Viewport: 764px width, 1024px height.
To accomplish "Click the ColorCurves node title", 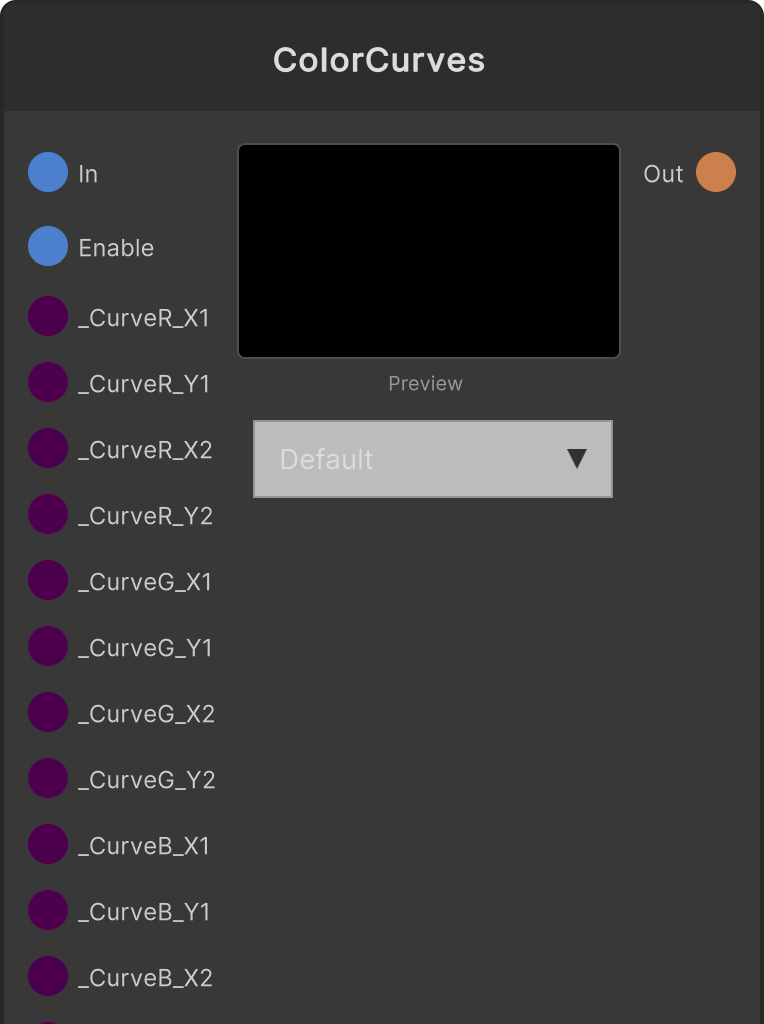I will point(379,60).
